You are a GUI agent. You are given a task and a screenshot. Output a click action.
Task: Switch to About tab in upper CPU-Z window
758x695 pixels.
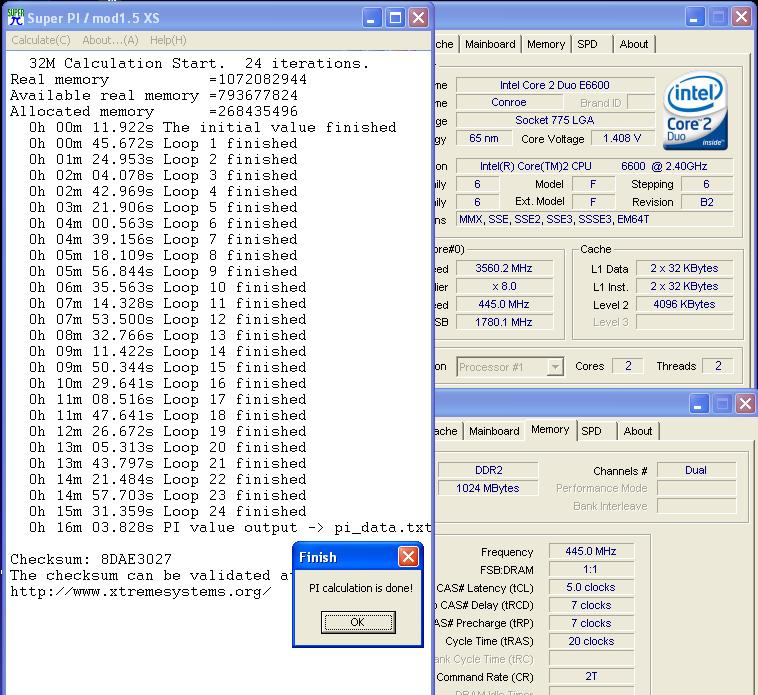pos(634,44)
